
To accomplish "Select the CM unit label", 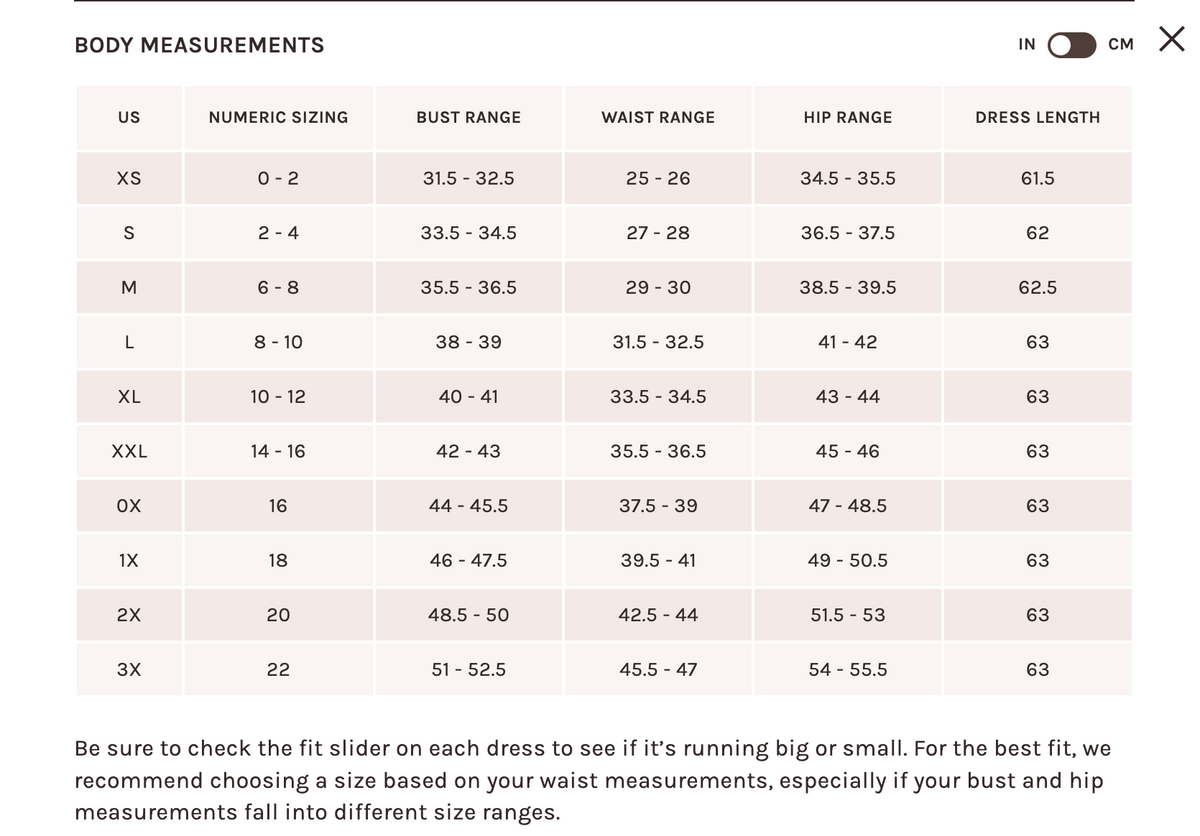I will (x=1121, y=44).
